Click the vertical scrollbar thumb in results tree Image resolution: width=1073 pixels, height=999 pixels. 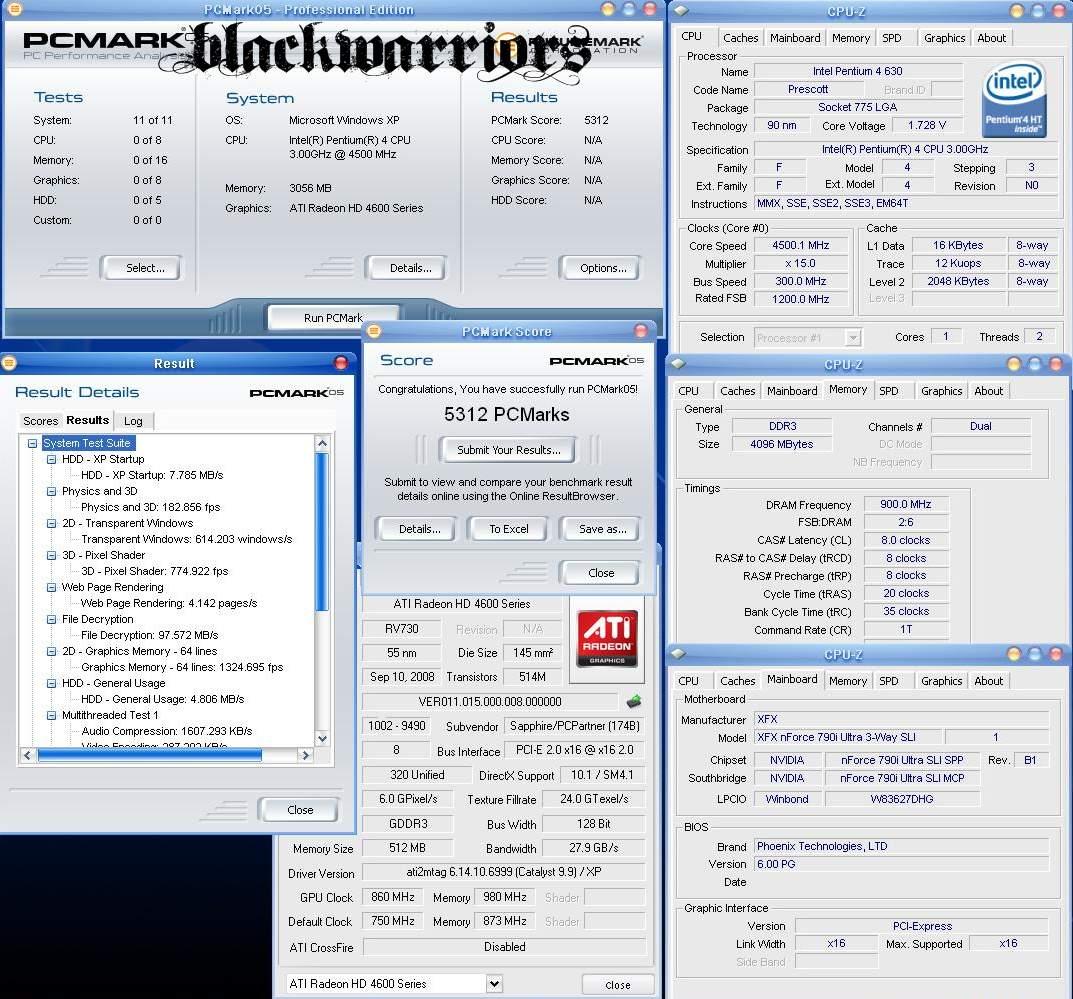(322, 532)
